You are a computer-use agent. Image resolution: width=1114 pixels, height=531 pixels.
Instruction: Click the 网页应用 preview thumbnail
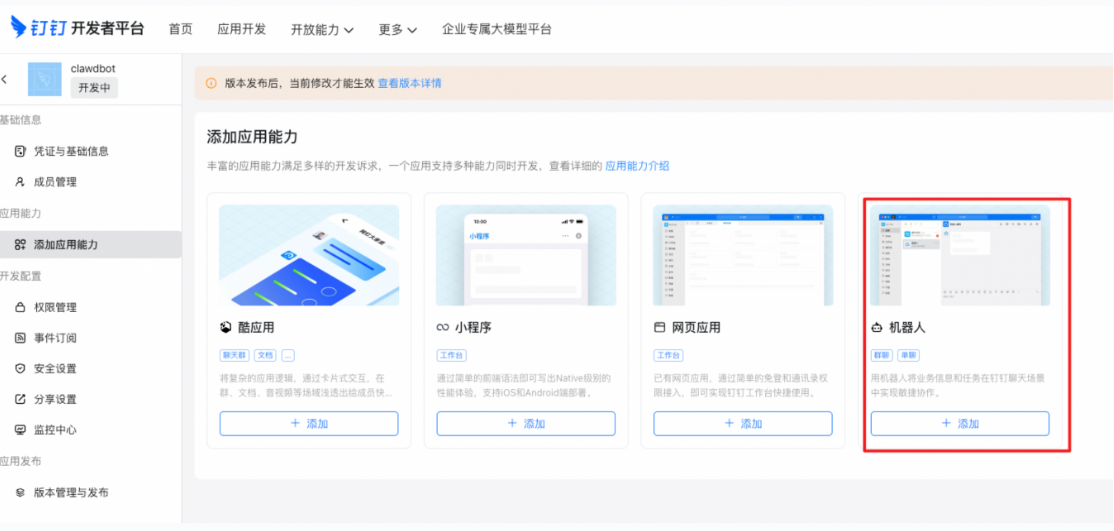pos(742,255)
